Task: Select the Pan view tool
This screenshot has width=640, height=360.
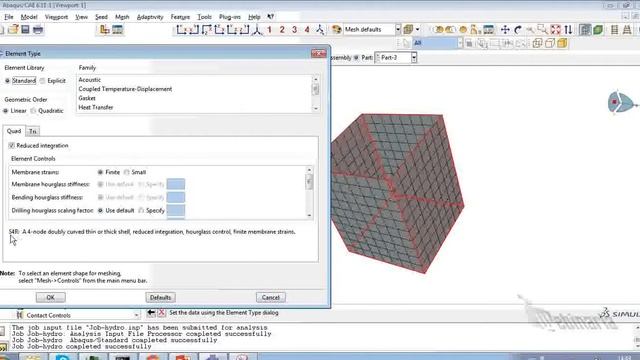Action: [x=505, y=29]
